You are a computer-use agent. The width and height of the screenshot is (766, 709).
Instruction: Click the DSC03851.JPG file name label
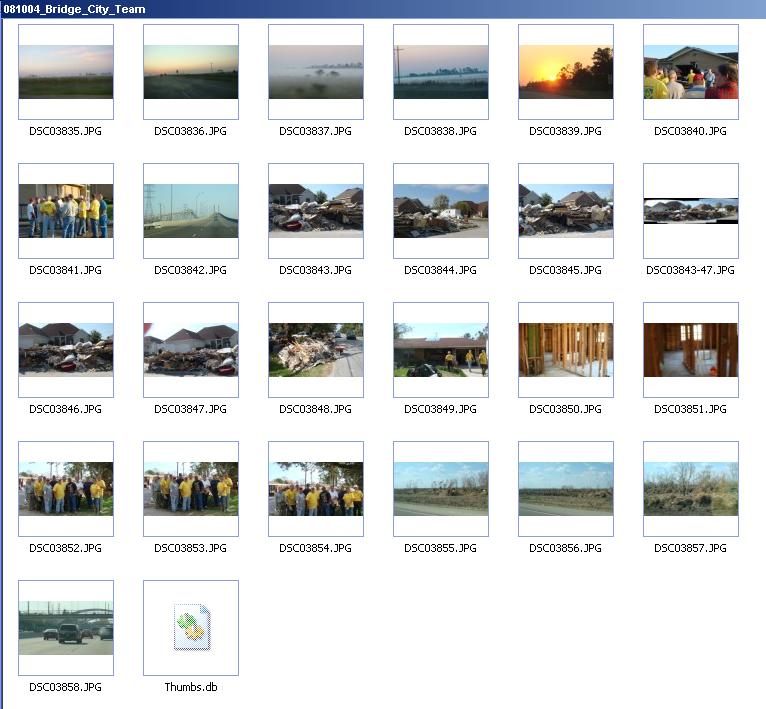click(x=691, y=409)
